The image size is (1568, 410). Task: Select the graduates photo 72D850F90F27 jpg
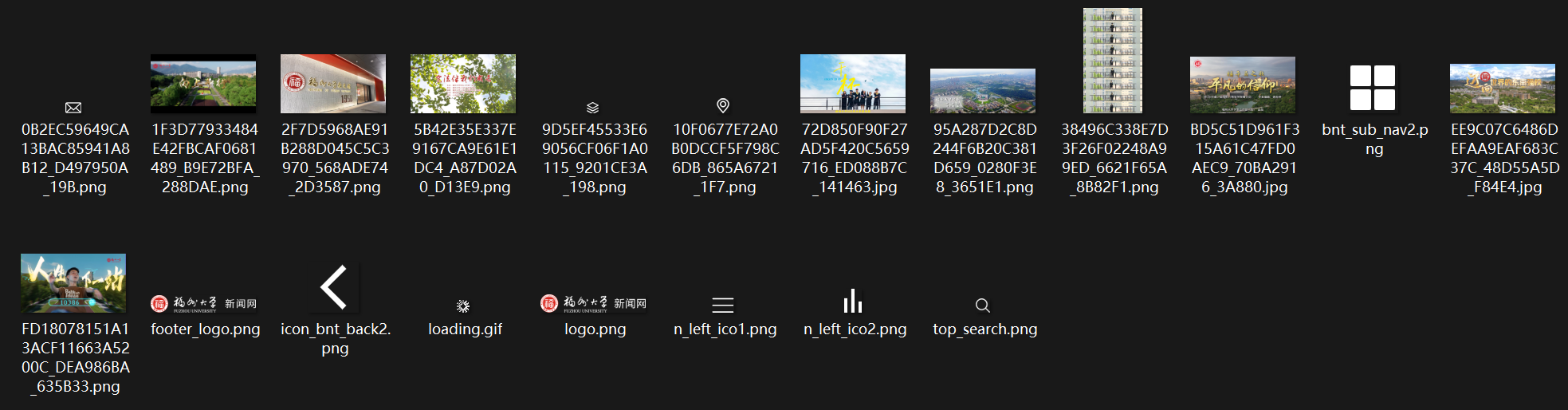(x=853, y=84)
